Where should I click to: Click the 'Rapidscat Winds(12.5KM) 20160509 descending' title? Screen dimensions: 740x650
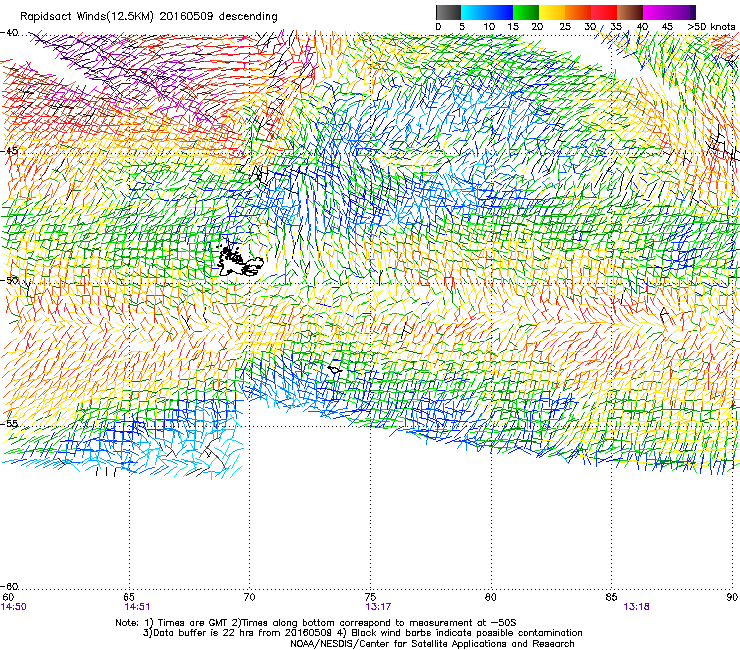tap(149, 17)
